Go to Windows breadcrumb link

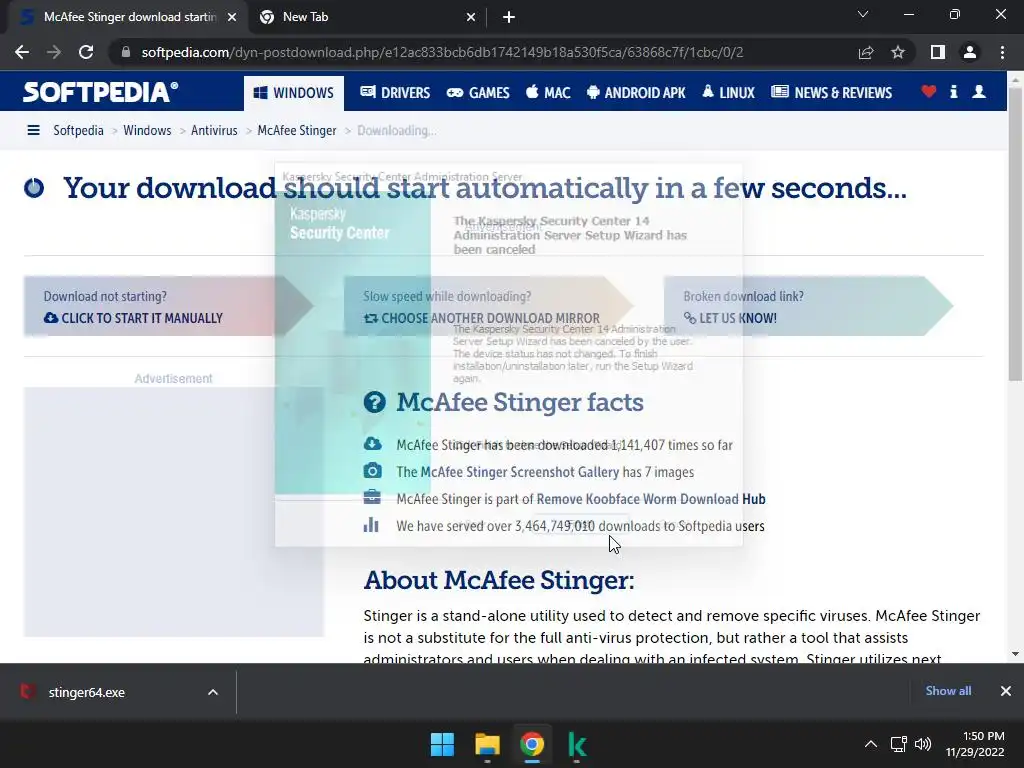[147, 130]
